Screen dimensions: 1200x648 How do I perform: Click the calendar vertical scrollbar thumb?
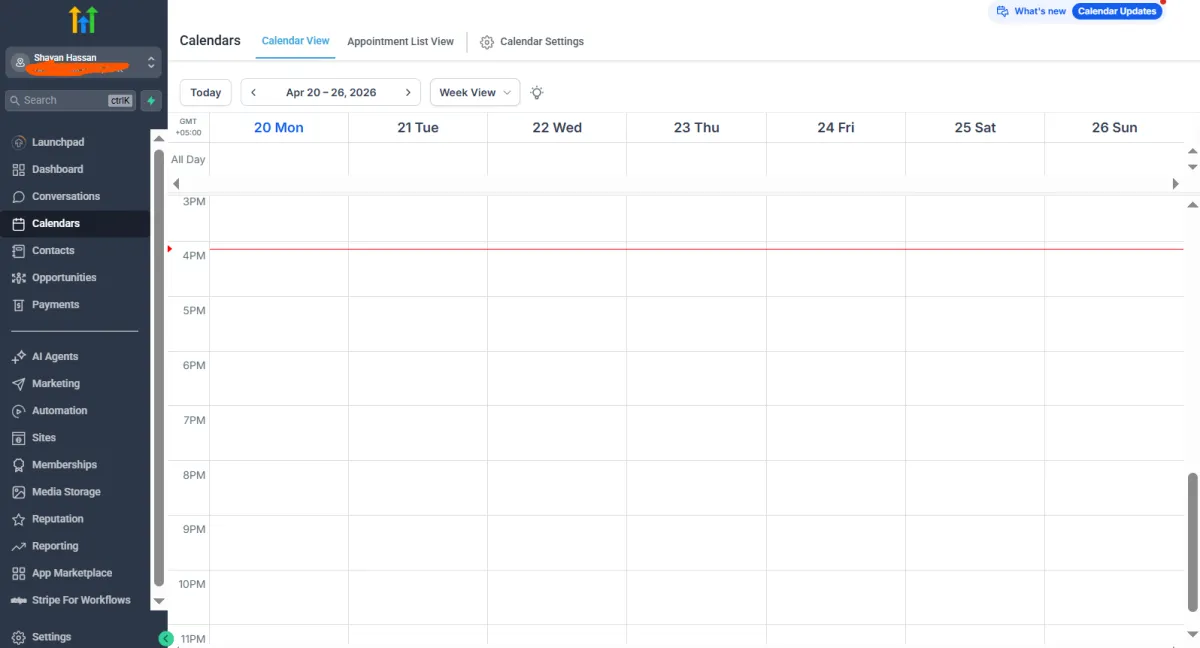click(1192, 540)
